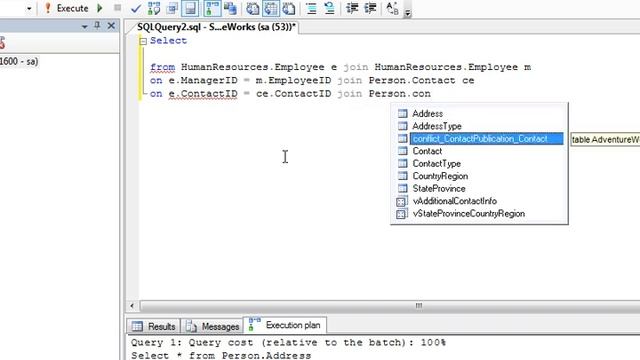Viewport: 640px width, 360px height.
Task: Open the toolbar overflow options arrow
Action: (407, 13)
